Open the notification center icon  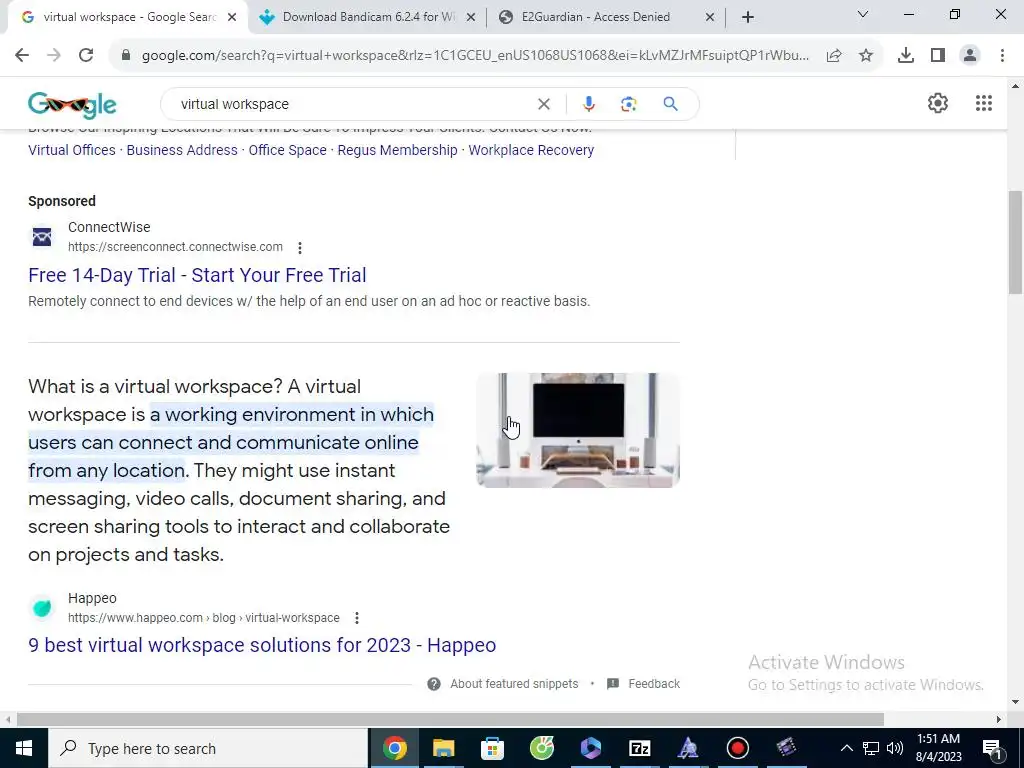(991, 748)
